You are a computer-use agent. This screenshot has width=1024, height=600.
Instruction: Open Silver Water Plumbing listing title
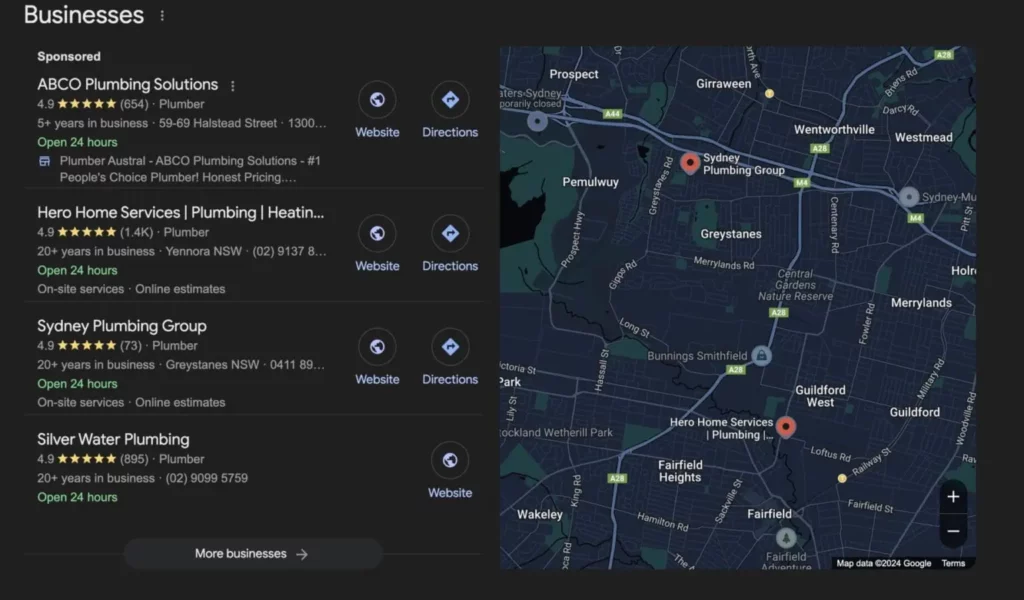tap(113, 439)
